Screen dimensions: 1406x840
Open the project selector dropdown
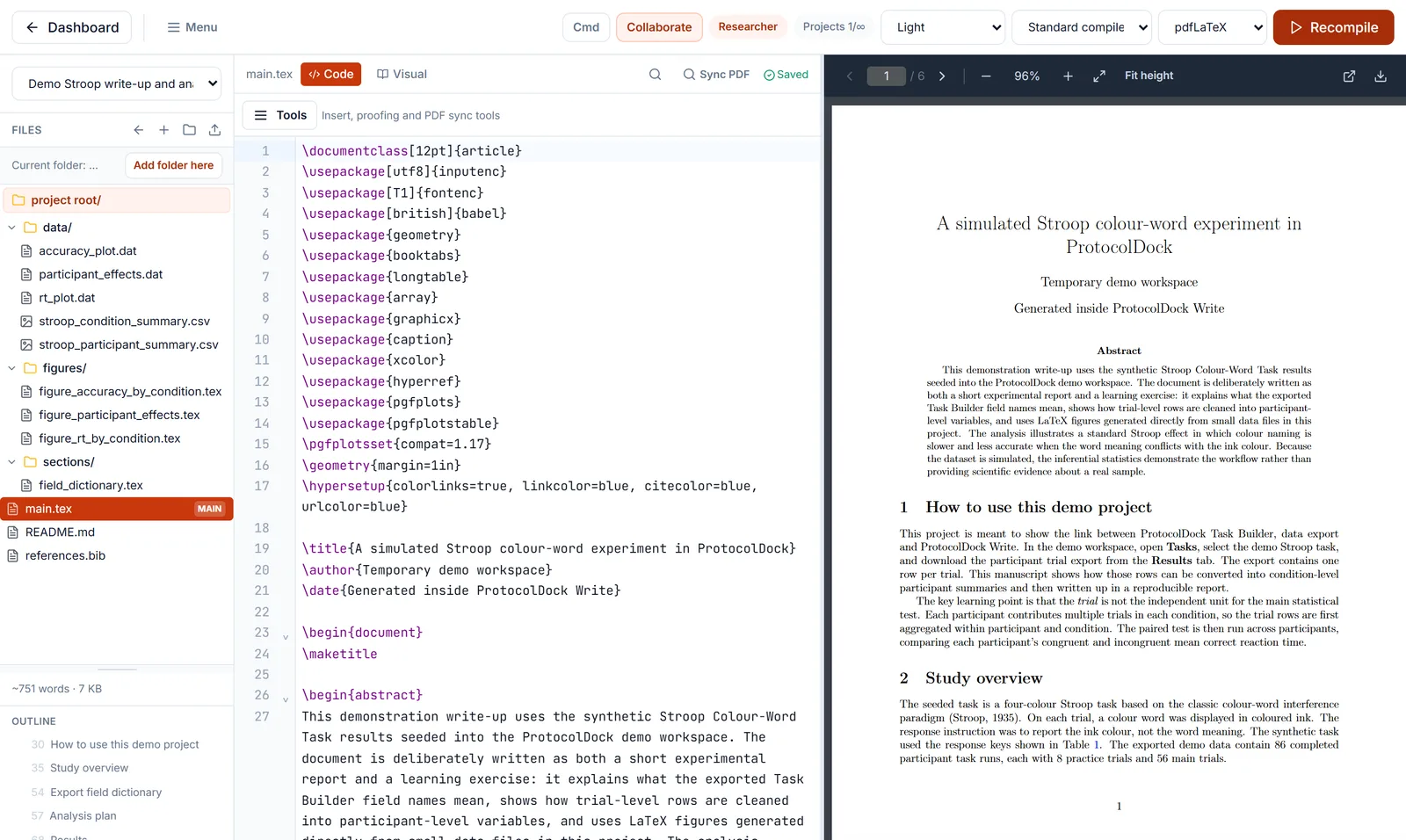pos(117,83)
